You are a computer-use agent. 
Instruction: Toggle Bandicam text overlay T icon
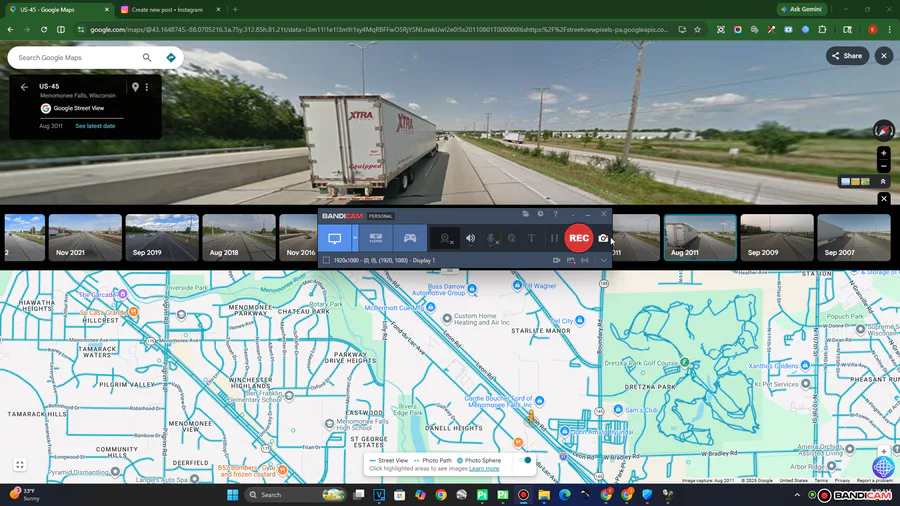pos(532,238)
